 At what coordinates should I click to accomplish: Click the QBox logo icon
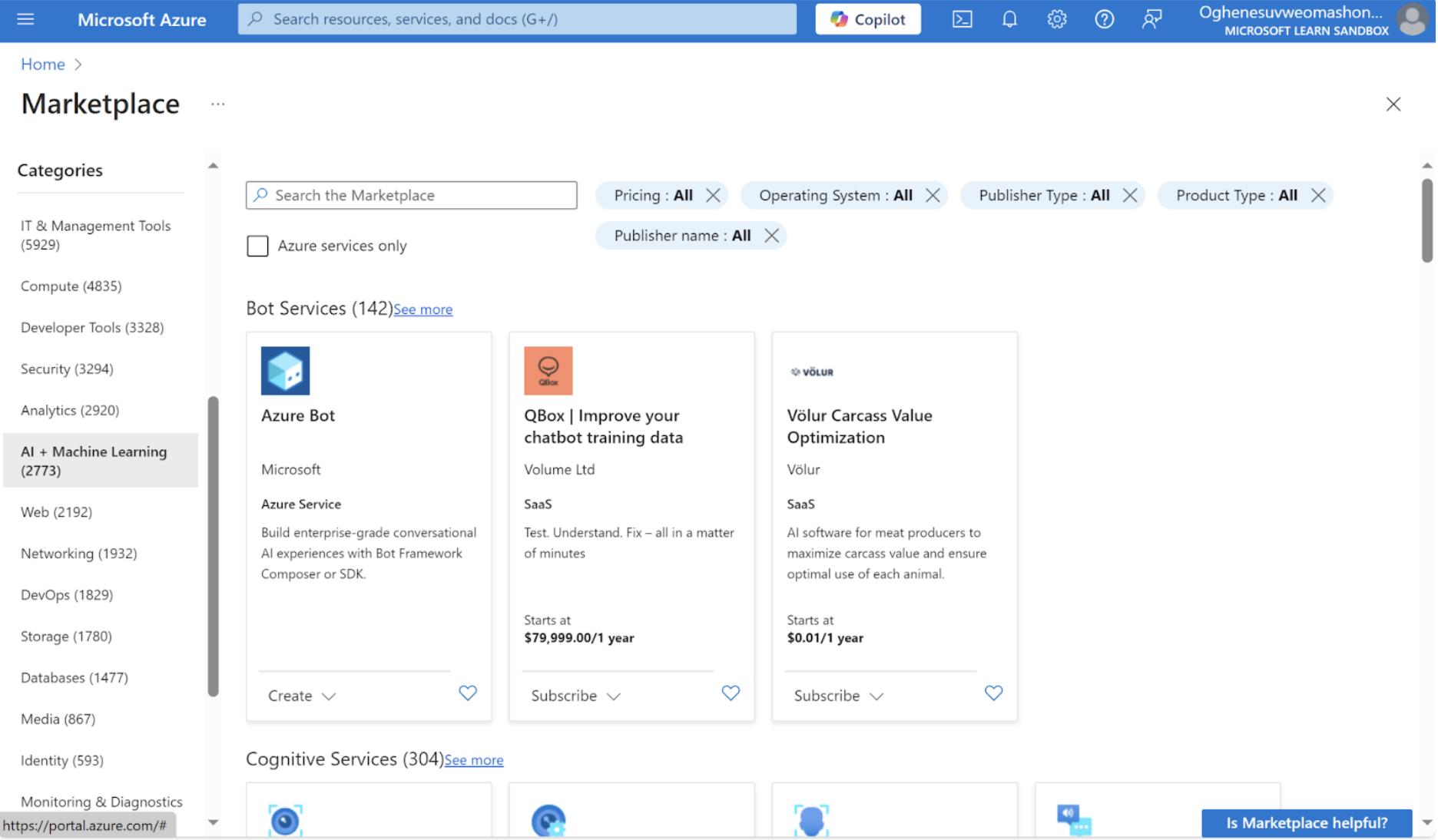pos(549,371)
